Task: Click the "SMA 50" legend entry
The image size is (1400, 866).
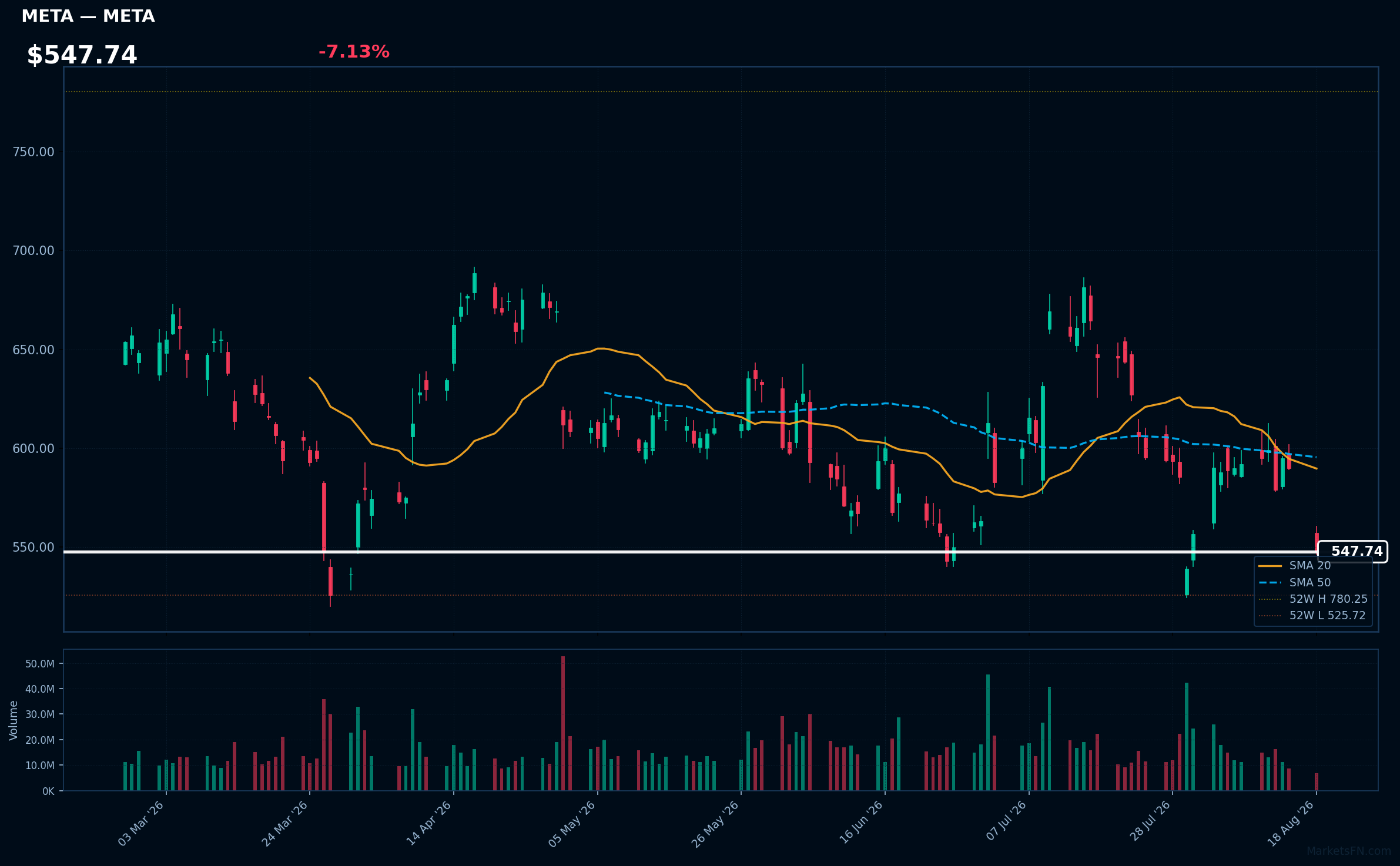Action: (x=1310, y=583)
